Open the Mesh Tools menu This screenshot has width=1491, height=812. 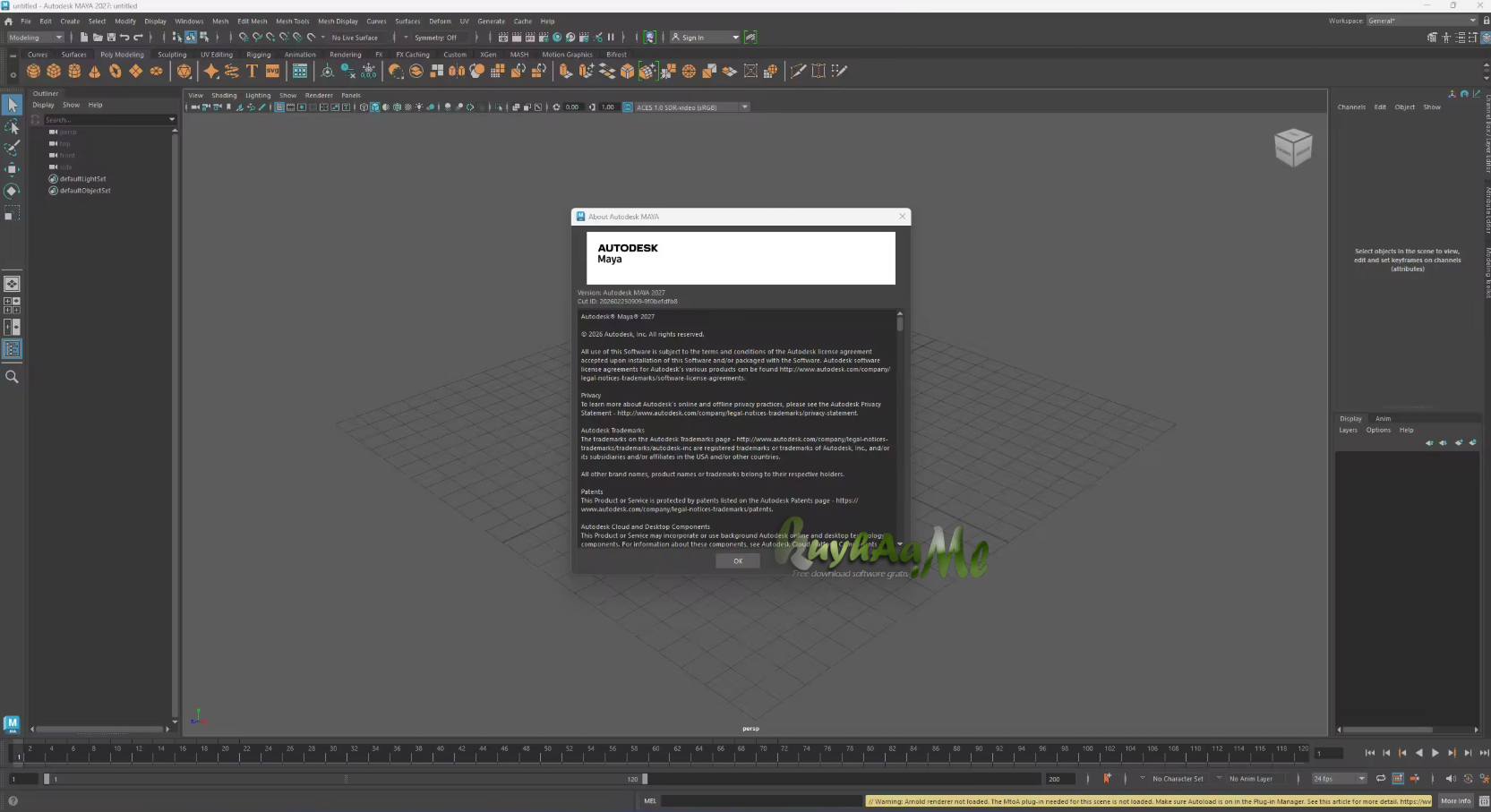coord(292,21)
